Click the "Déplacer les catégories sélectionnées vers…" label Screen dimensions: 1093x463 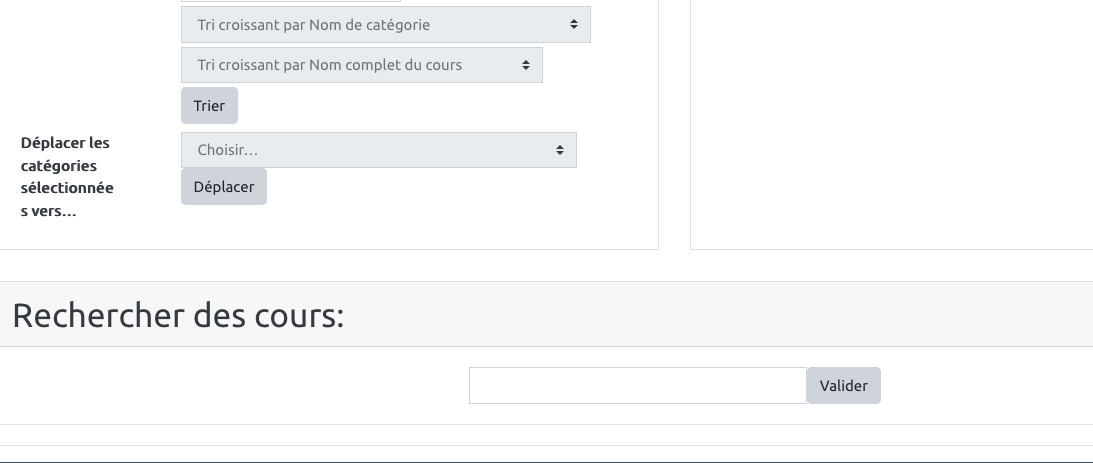coord(67,176)
